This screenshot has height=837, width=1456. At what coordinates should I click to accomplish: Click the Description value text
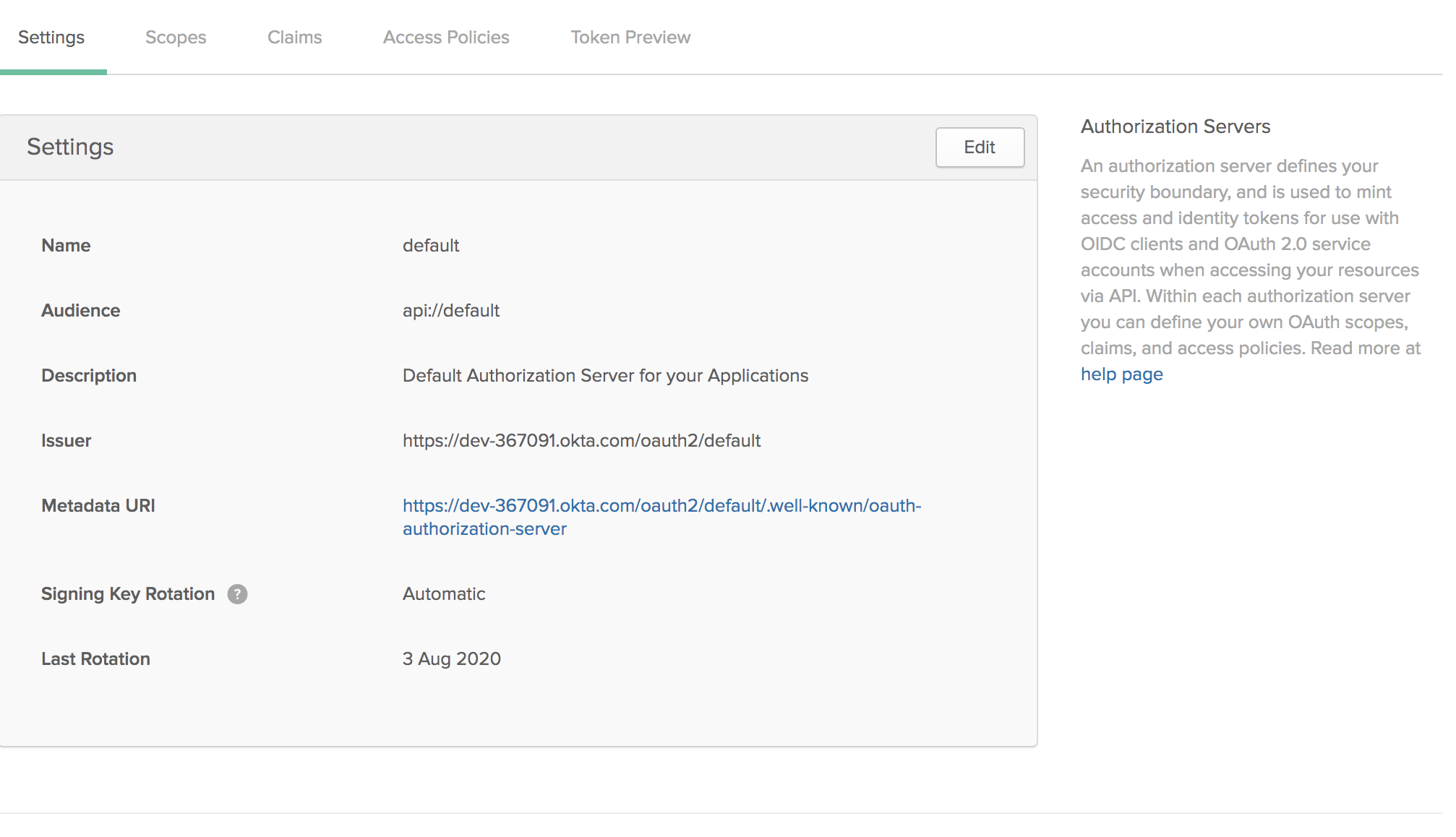(x=605, y=376)
